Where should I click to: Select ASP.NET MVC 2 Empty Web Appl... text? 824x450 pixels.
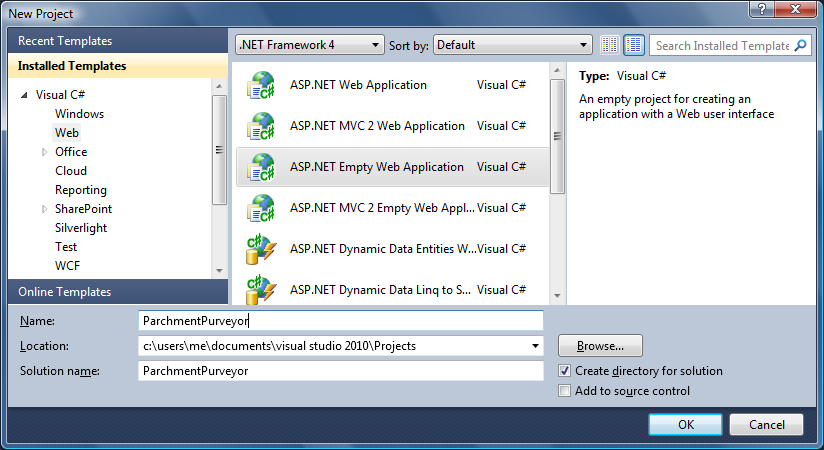pos(382,208)
